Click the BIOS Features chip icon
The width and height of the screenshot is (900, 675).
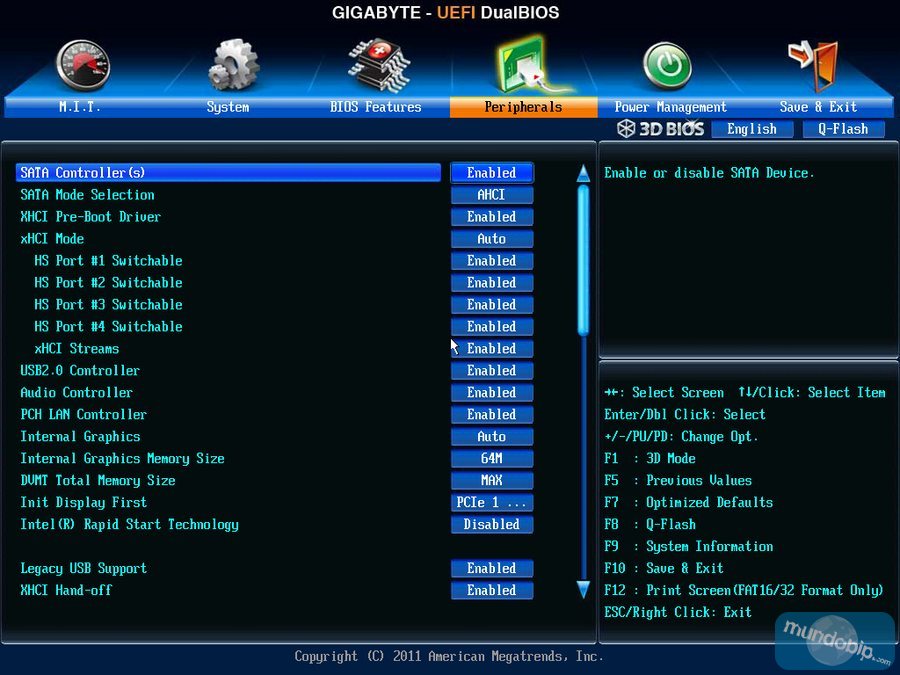coord(379,65)
